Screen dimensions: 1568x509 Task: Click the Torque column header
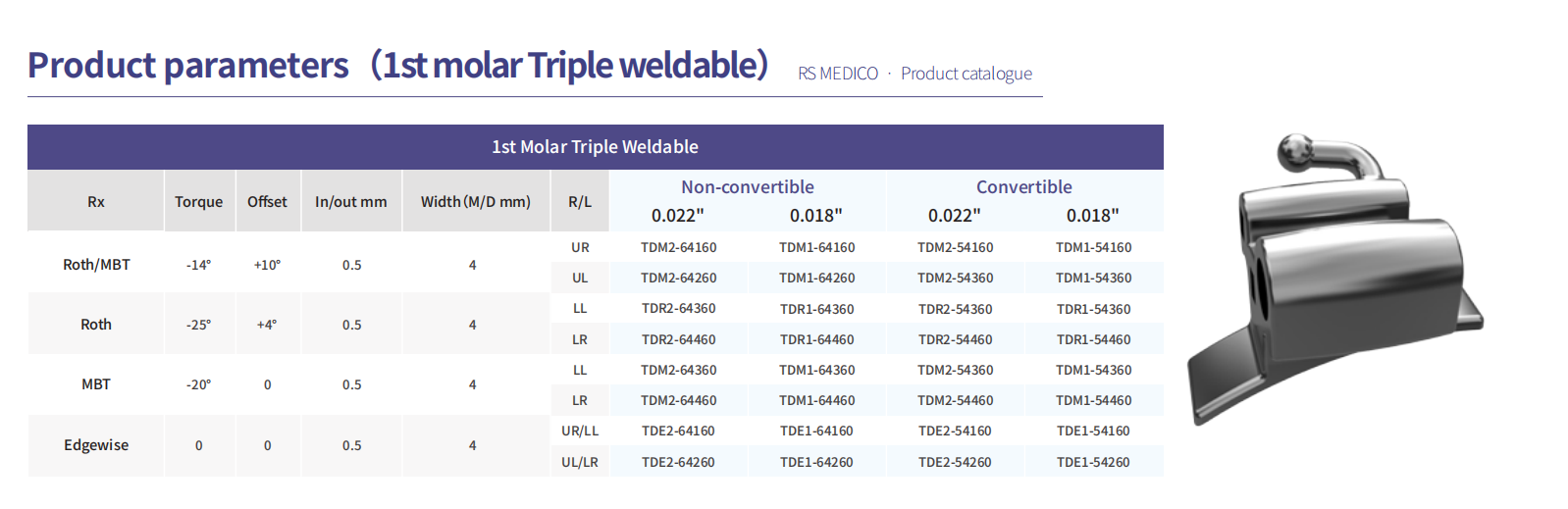[x=199, y=201]
